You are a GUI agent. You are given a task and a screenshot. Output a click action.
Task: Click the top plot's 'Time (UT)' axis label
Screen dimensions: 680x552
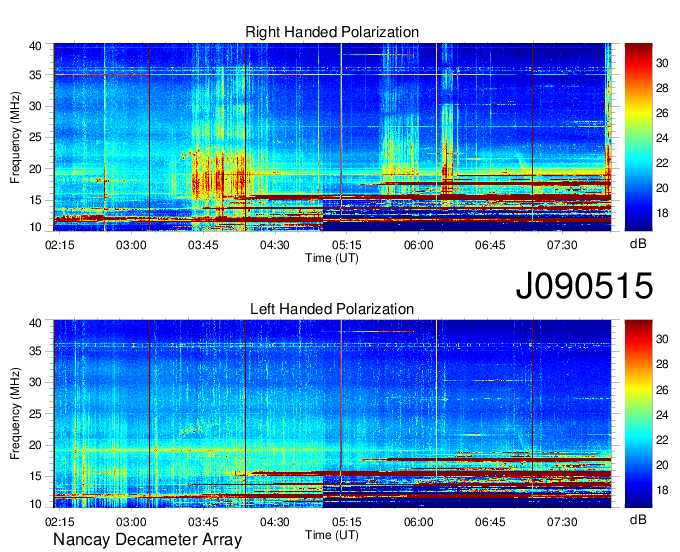coord(332,258)
